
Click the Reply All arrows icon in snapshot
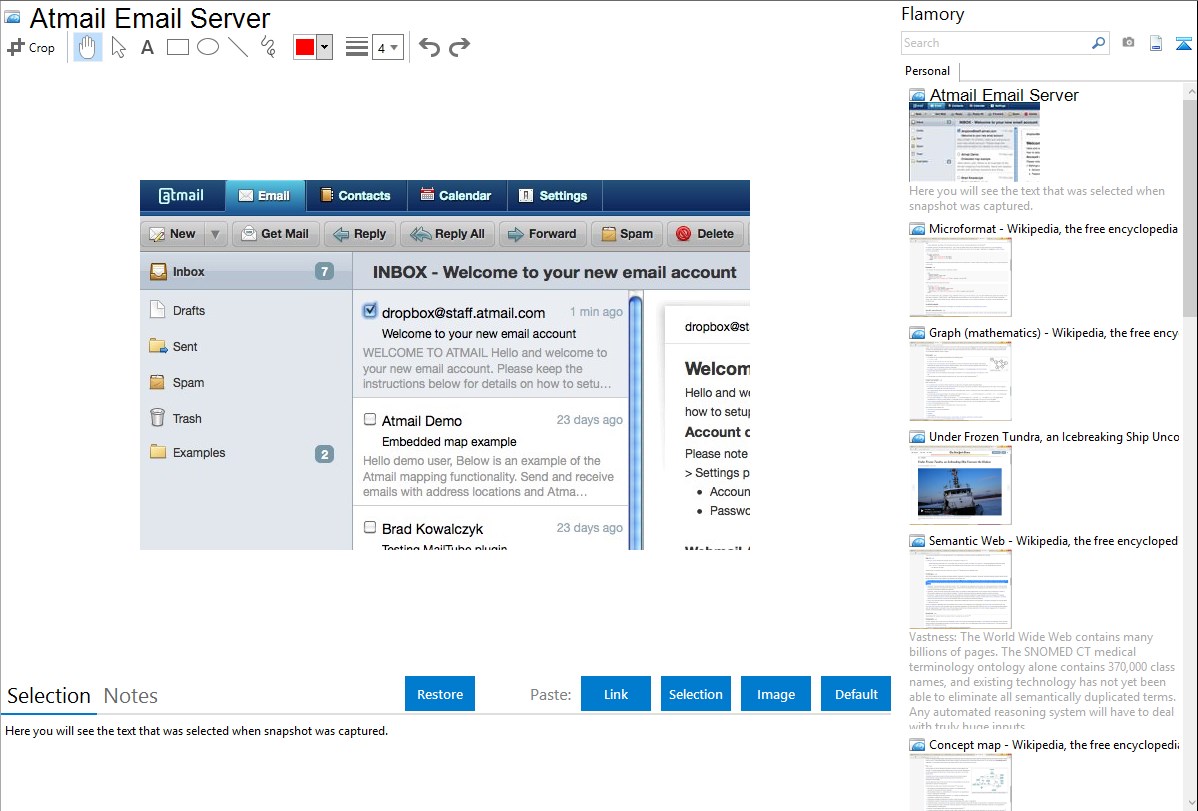click(421, 234)
